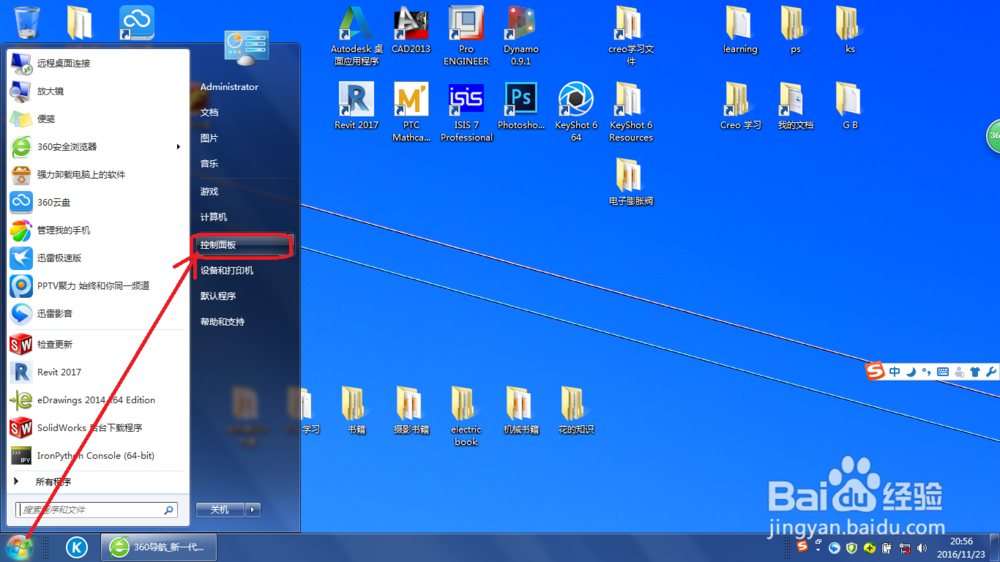Expand 360安全浏览器 submenu arrow
The height and width of the screenshot is (562, 1000).
pyautogui.click(x=178, y=147)
